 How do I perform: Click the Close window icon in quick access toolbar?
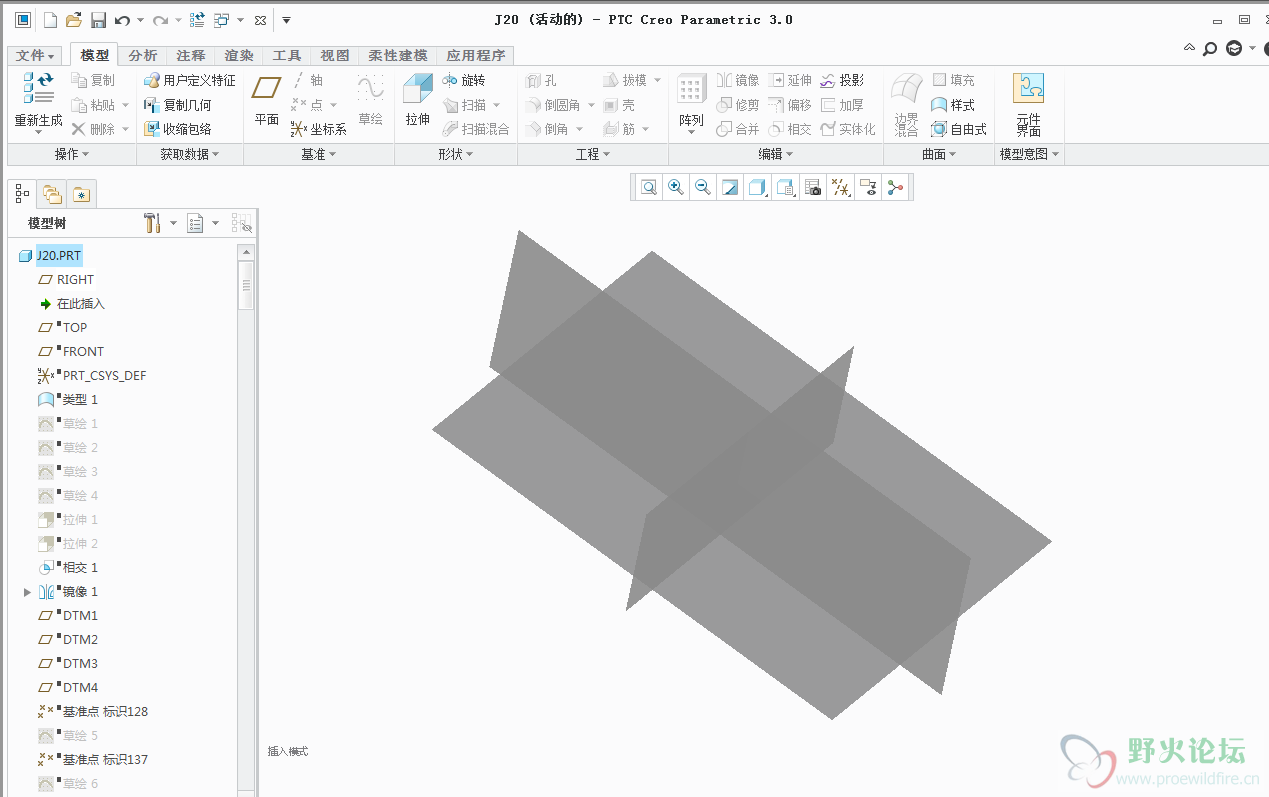[x=261, y=20]
